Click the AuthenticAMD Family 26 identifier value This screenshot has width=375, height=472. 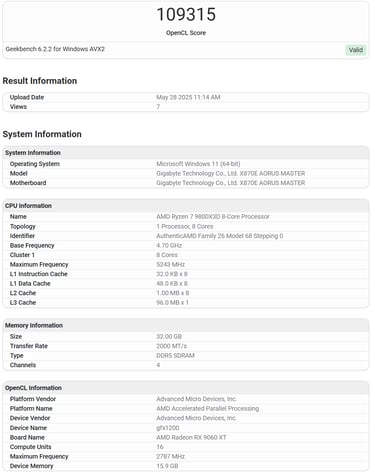pyautogui.click(x=220, y=236)
